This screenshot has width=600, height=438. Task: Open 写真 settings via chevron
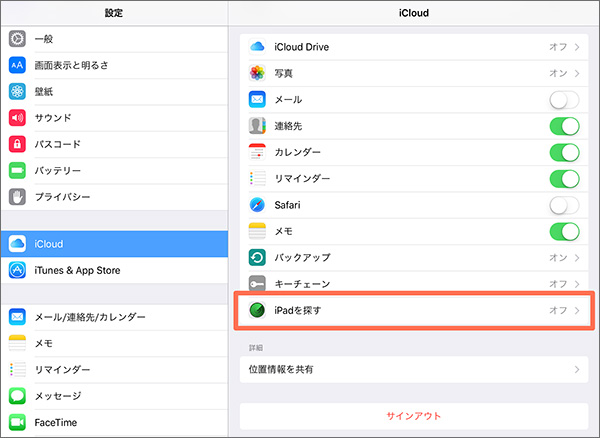point(577,73)
